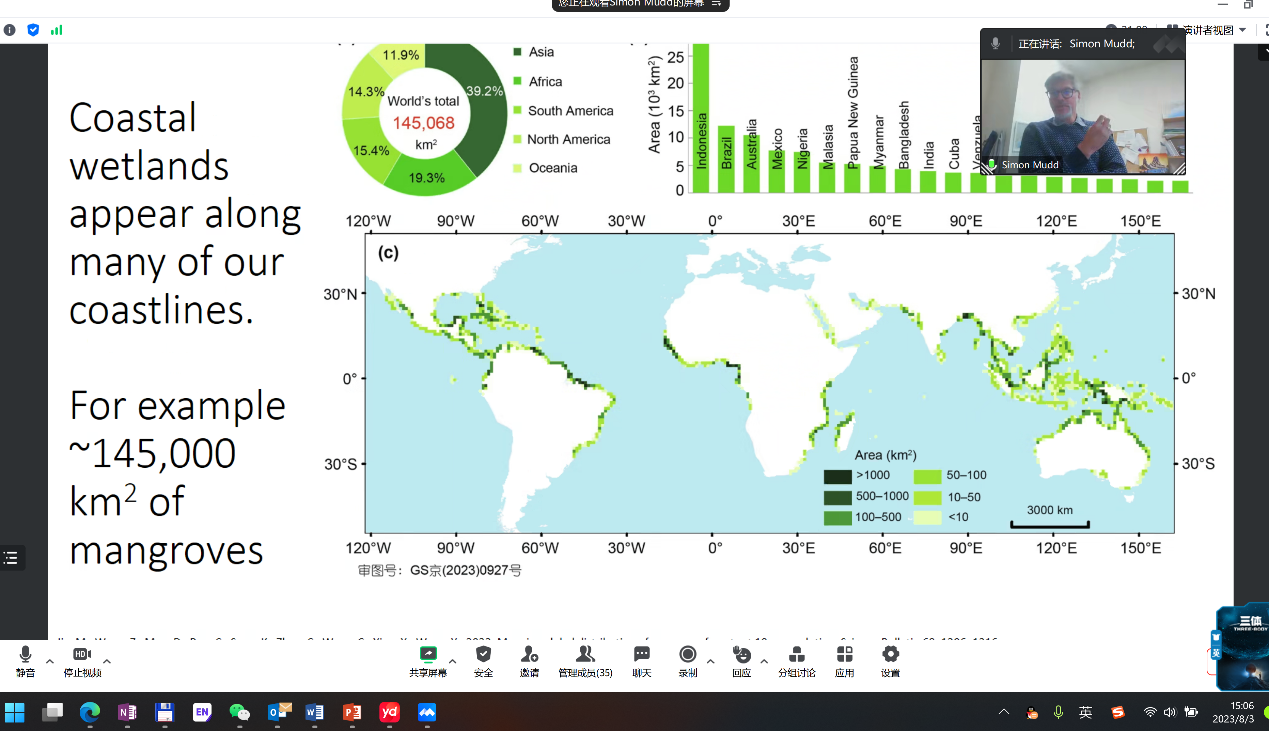The image size is (1269, 731).
Task: Click the meeting info icon at top left
Action: (x=10, y=30)
